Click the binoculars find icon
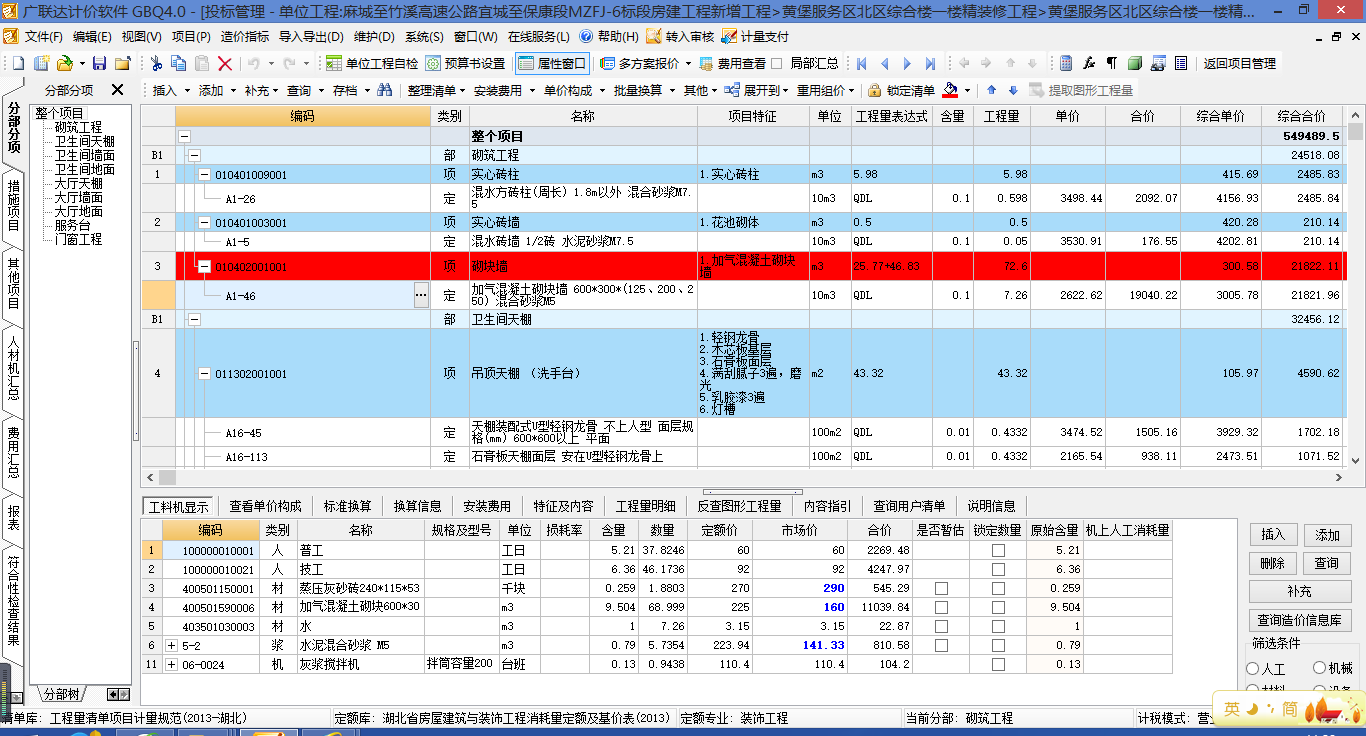The height and width of the screenshot is (736, 1366). [x=384, y=90]
